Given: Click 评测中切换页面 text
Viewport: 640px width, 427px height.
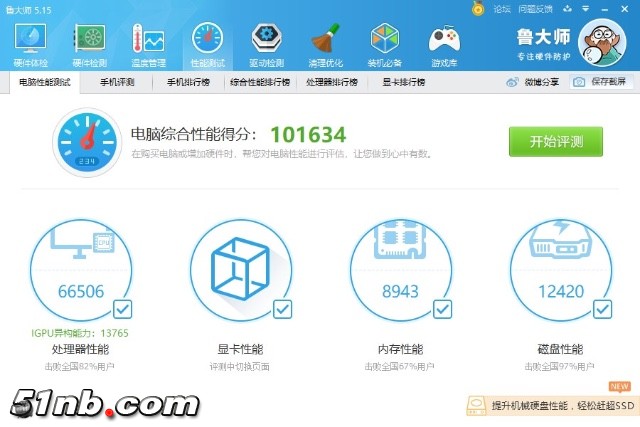Looking at the screenshot, I should pyautogui.click(x=240, y=367).
